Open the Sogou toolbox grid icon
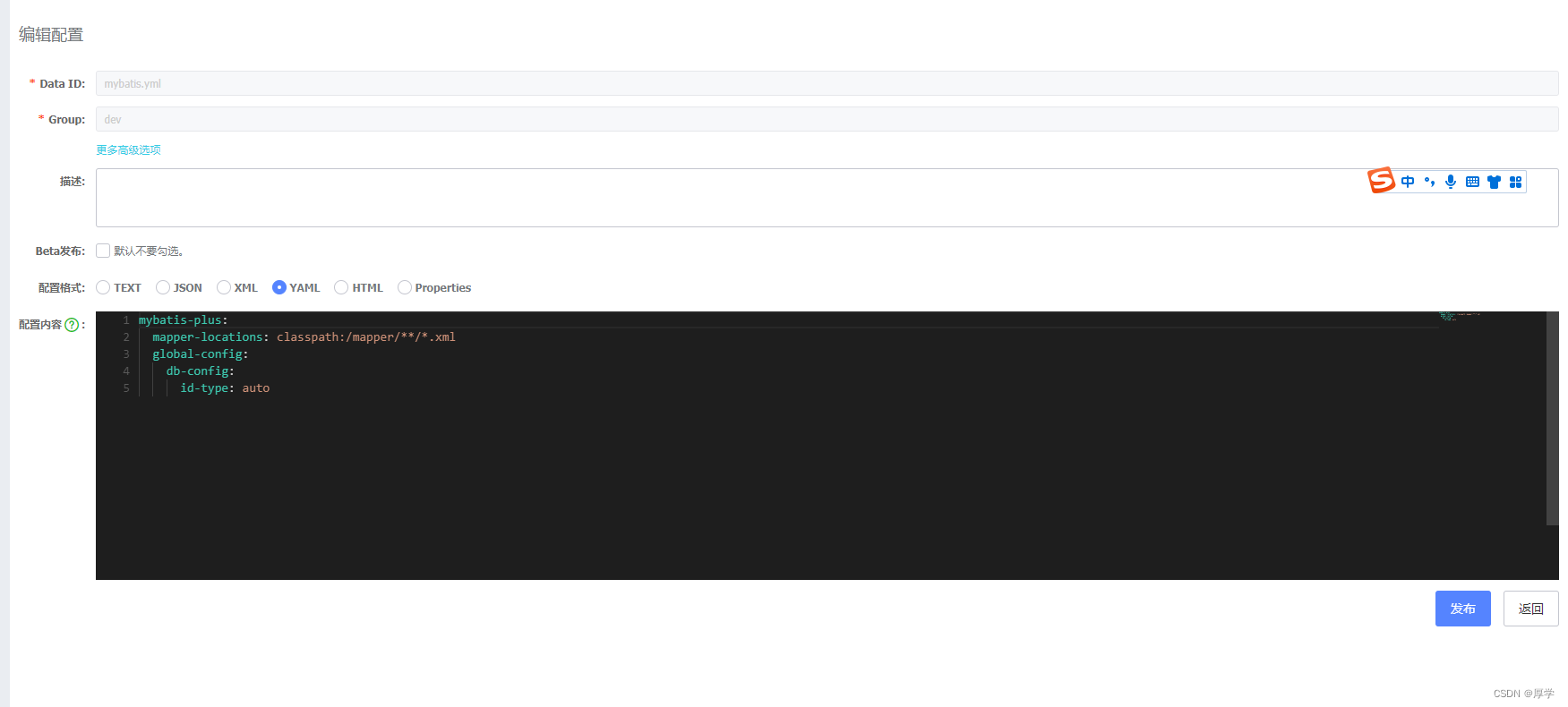The width and height of the screenshot is (1568, 707). click(x=1515, y=182)
